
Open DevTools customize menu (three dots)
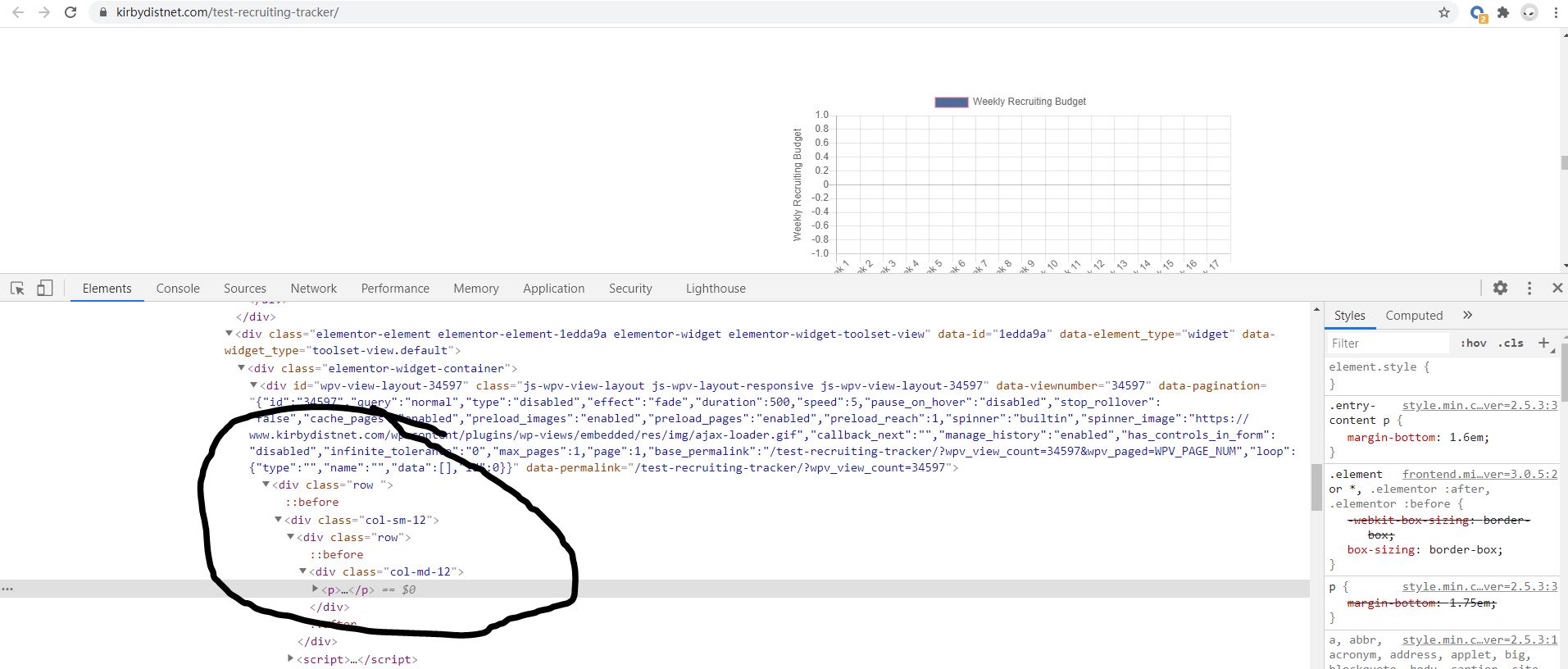pos(1529,288)
